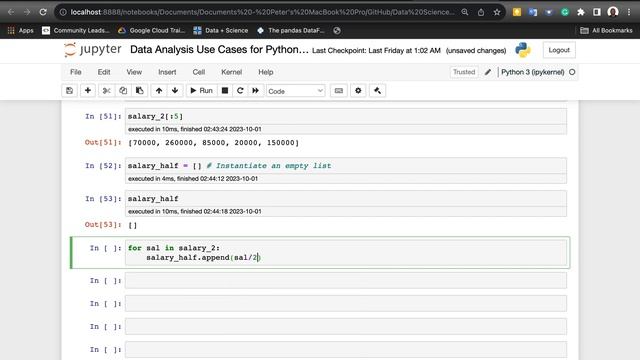The image size is (640, 360).
Task: Click the active for-loop code cell
Action: click(346, 253)
